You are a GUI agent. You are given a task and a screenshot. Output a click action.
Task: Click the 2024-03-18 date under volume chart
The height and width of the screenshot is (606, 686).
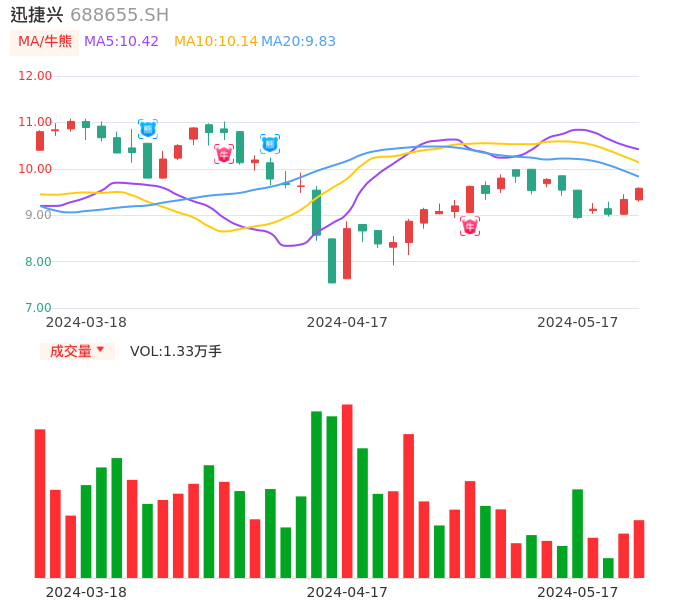(x=86, y=592)
